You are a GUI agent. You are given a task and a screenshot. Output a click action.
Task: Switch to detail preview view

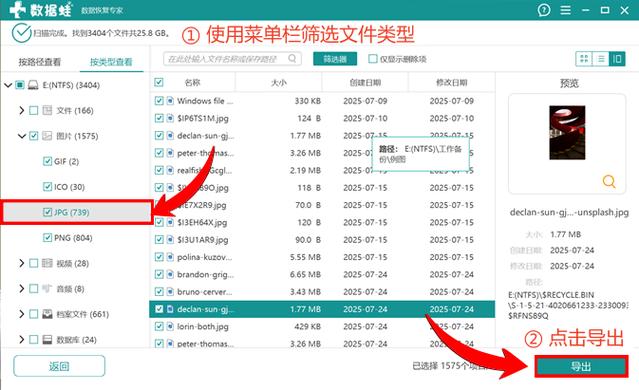617,59
